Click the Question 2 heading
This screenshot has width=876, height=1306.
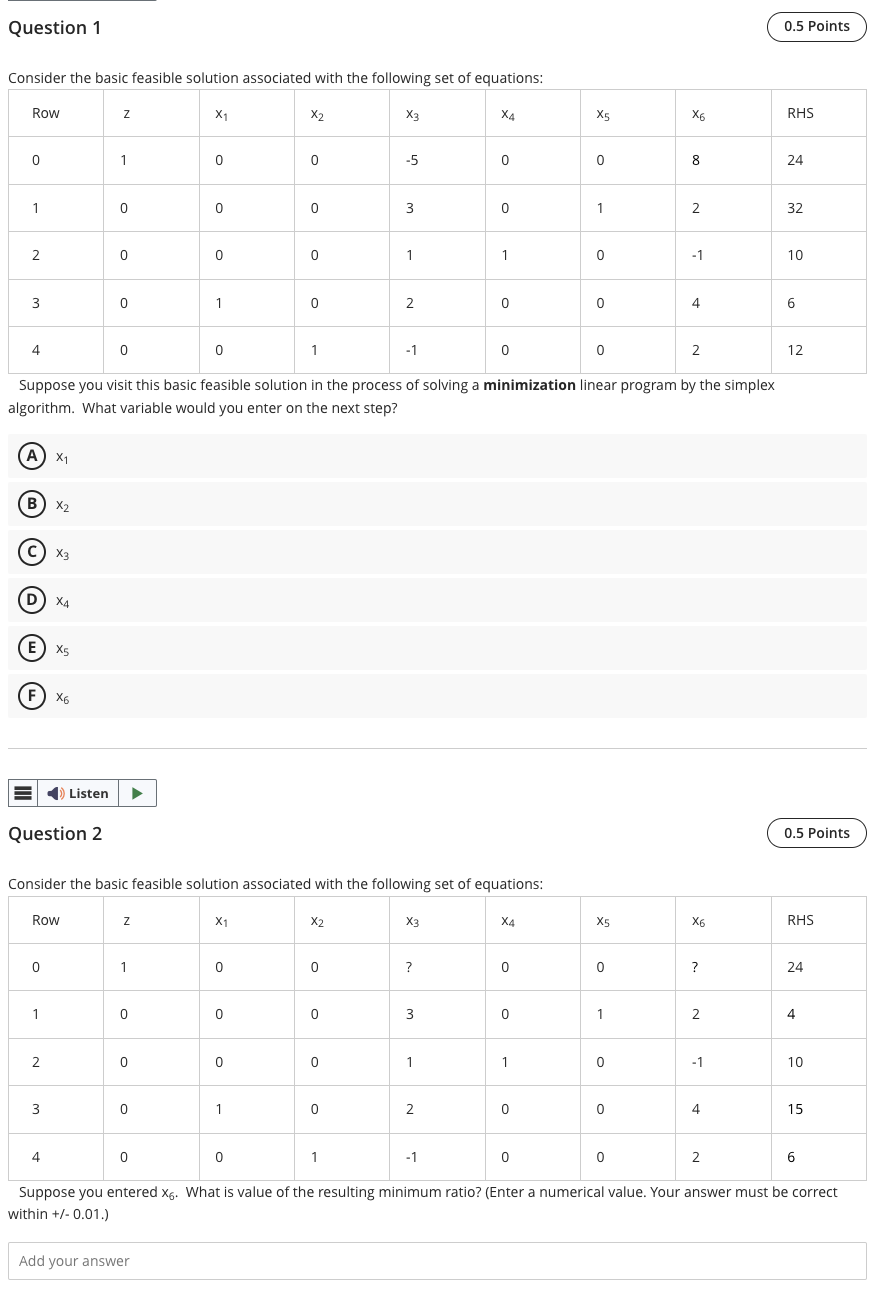click(55, 833)
